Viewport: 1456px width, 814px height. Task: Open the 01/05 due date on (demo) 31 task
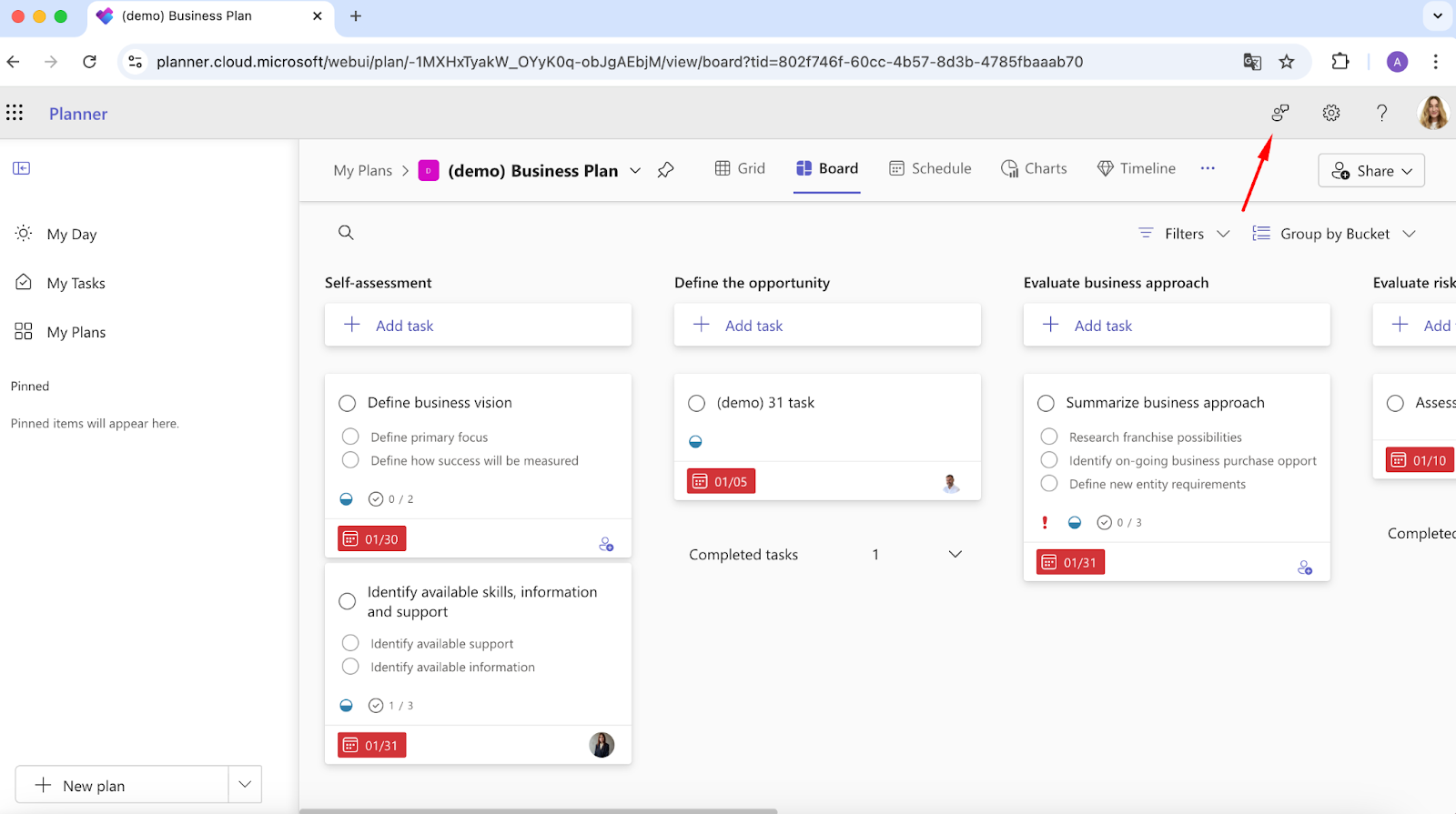coord(721,481)
